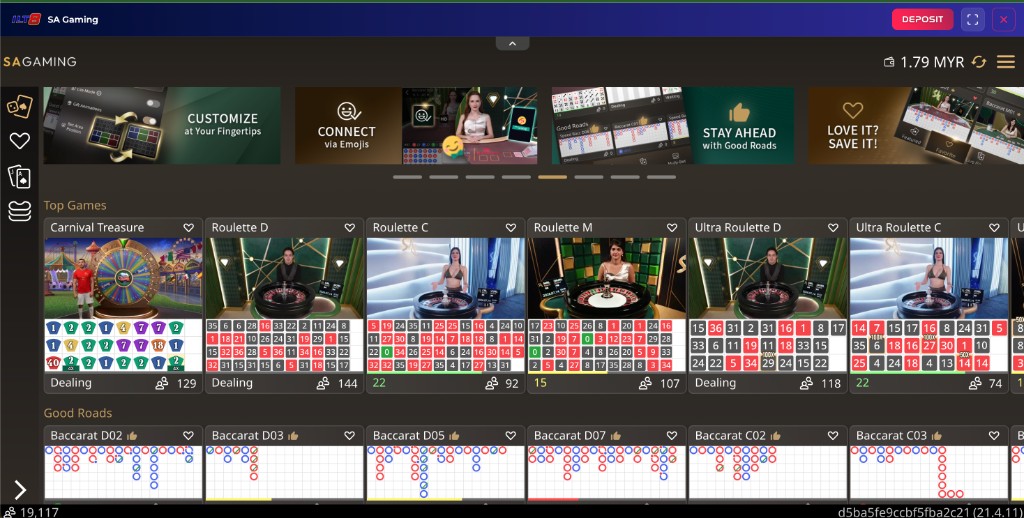Toggle fullscreen mode in the top bar
Screen dimensions: 1024x518
coord(972,20)
